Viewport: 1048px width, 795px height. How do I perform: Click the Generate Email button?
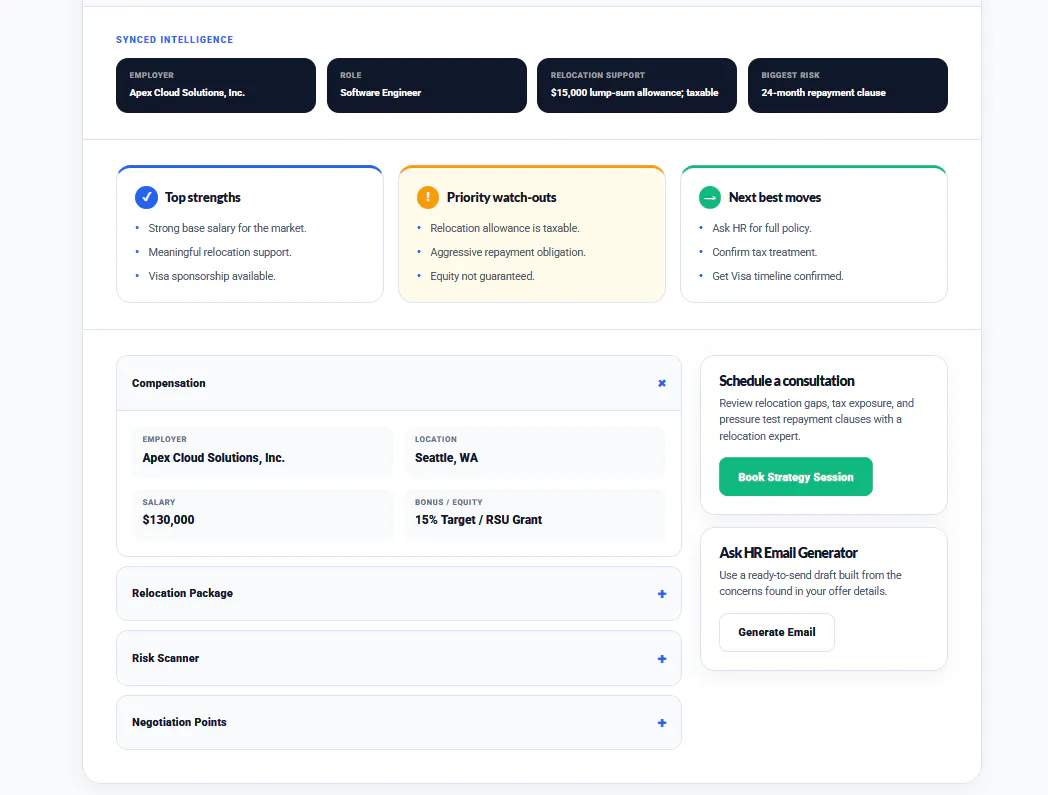tap(777, 632)
